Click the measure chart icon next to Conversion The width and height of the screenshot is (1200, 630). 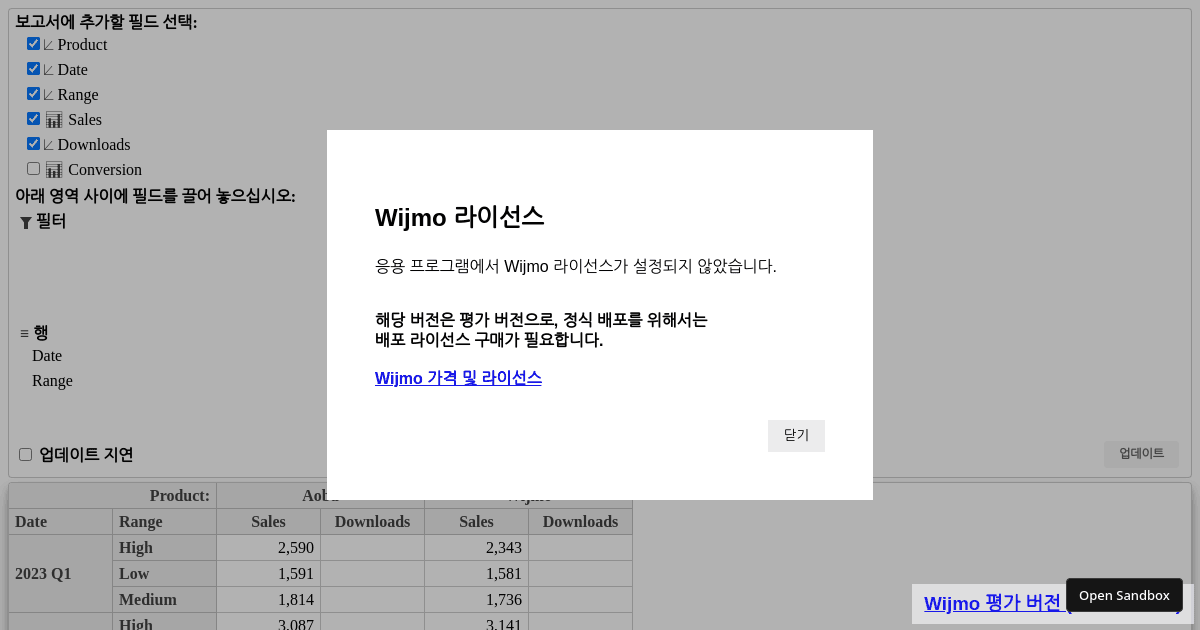[54, 170]
